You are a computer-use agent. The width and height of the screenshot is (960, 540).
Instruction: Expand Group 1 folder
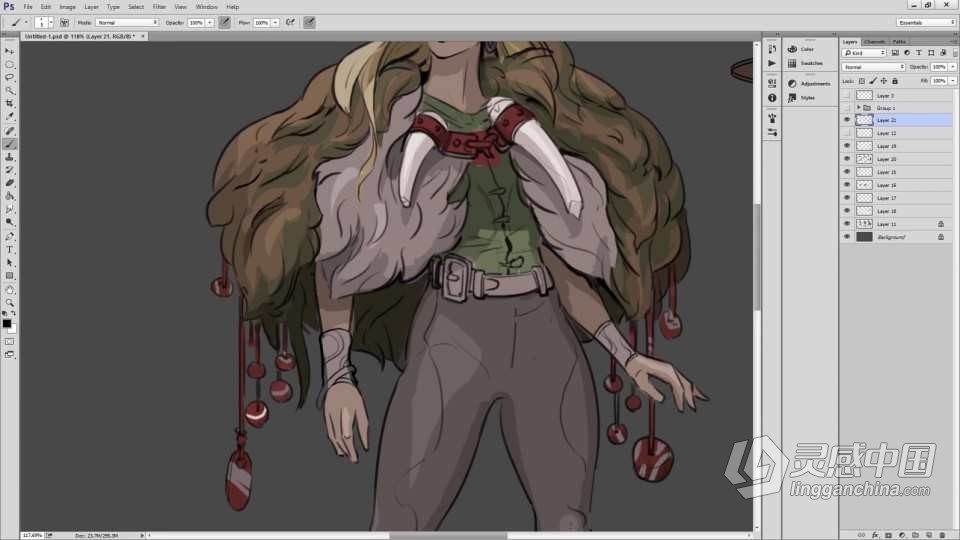pyautogui.click(x=858, y=108)
